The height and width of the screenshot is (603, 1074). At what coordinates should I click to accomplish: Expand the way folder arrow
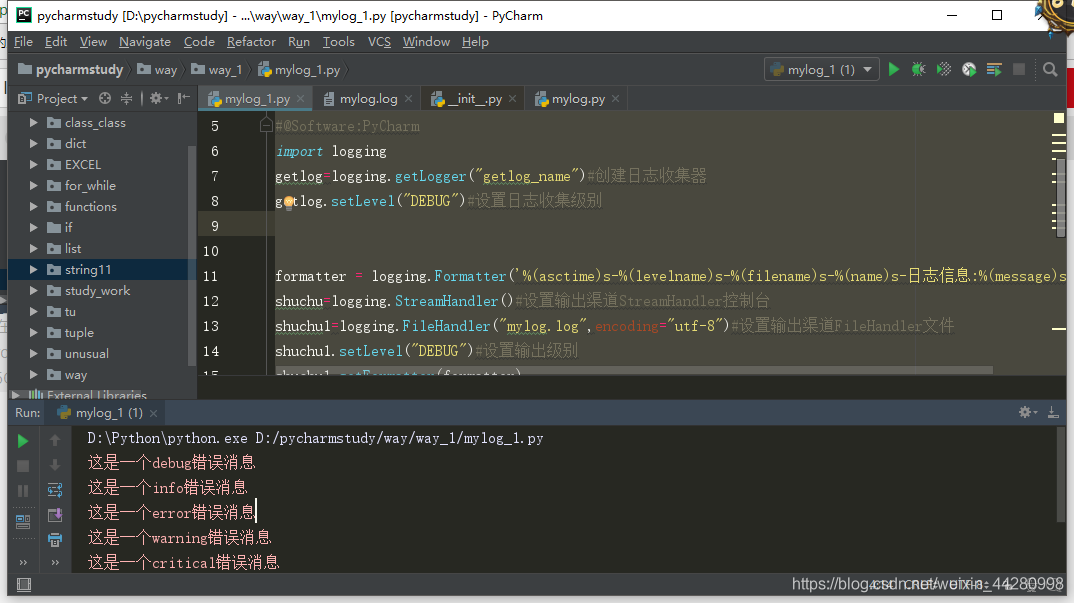point(33,375)
